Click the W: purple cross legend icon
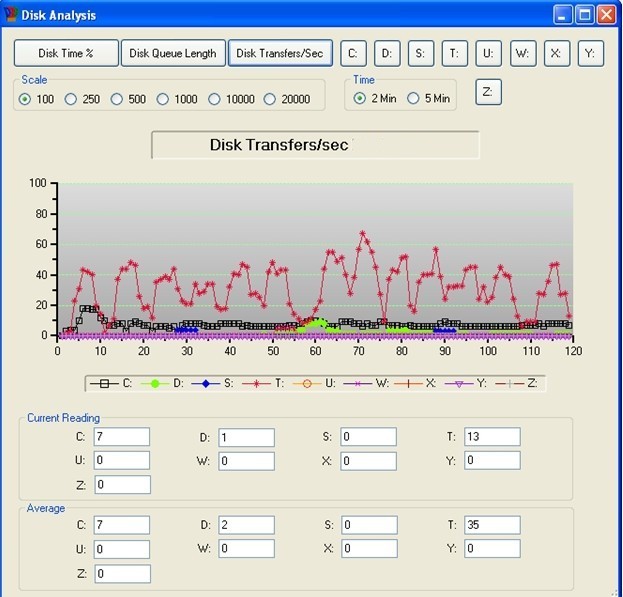The image size is (623, 597). 358,384
